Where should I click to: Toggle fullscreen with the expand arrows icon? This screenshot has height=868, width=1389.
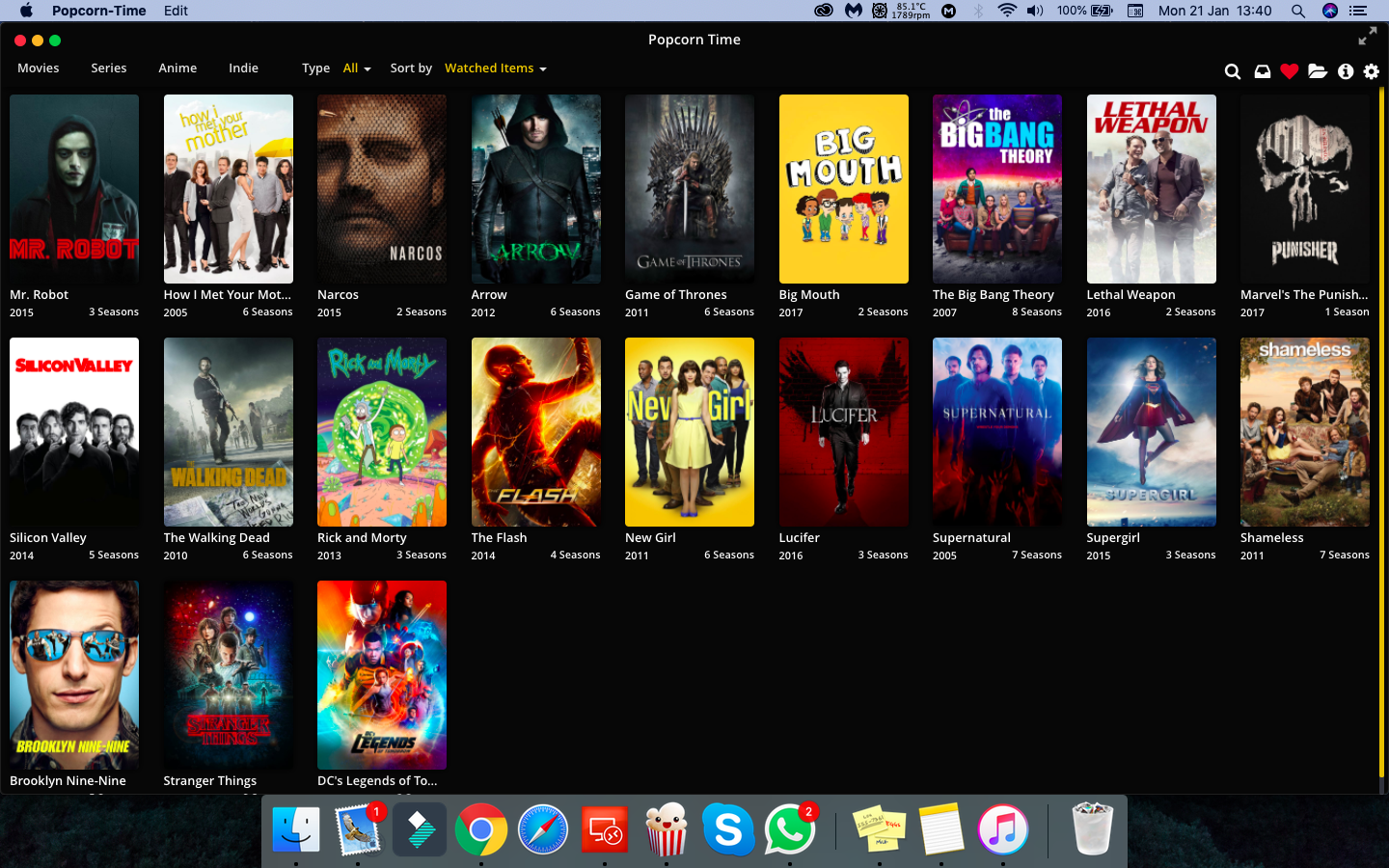pos(1368,37)
